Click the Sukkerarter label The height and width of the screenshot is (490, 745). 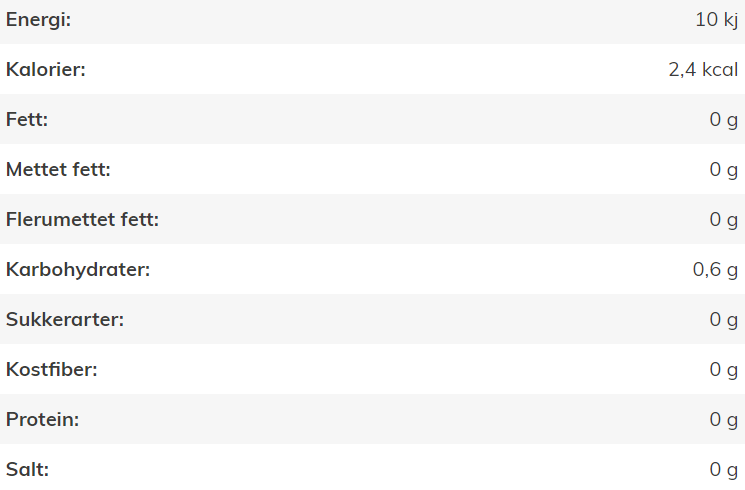(65, 319)
